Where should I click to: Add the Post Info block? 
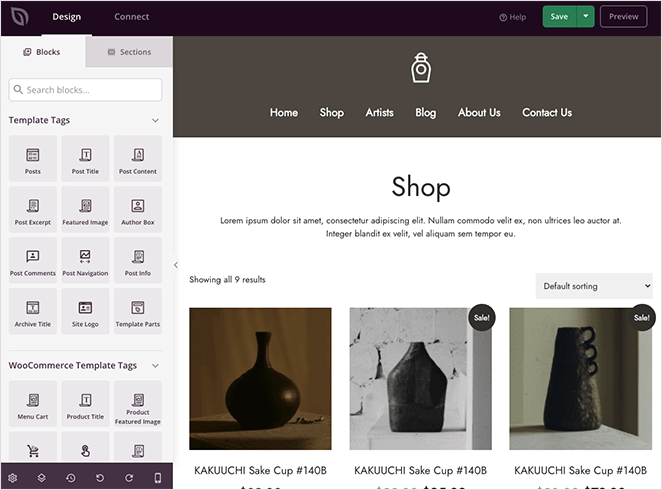(x=138, y=260)
